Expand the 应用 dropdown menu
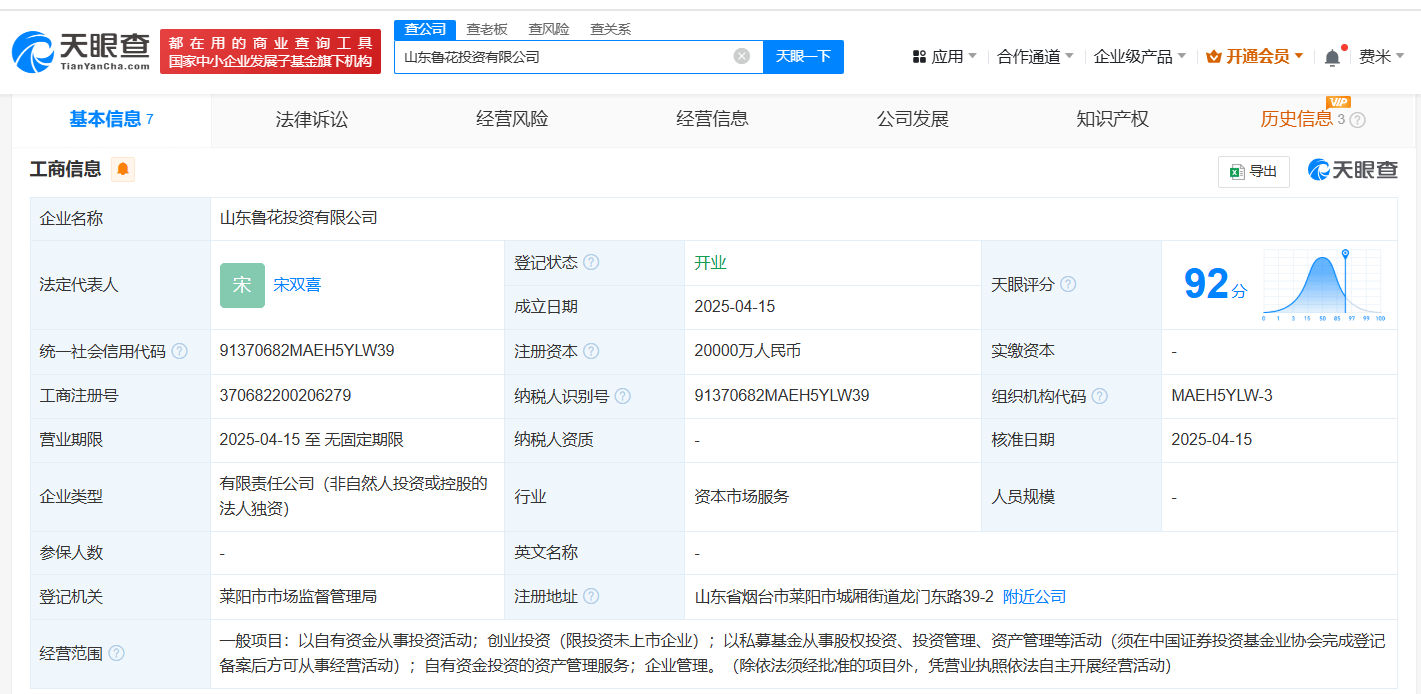Screen dimensions: 1421x694 (x=945, y=56)
